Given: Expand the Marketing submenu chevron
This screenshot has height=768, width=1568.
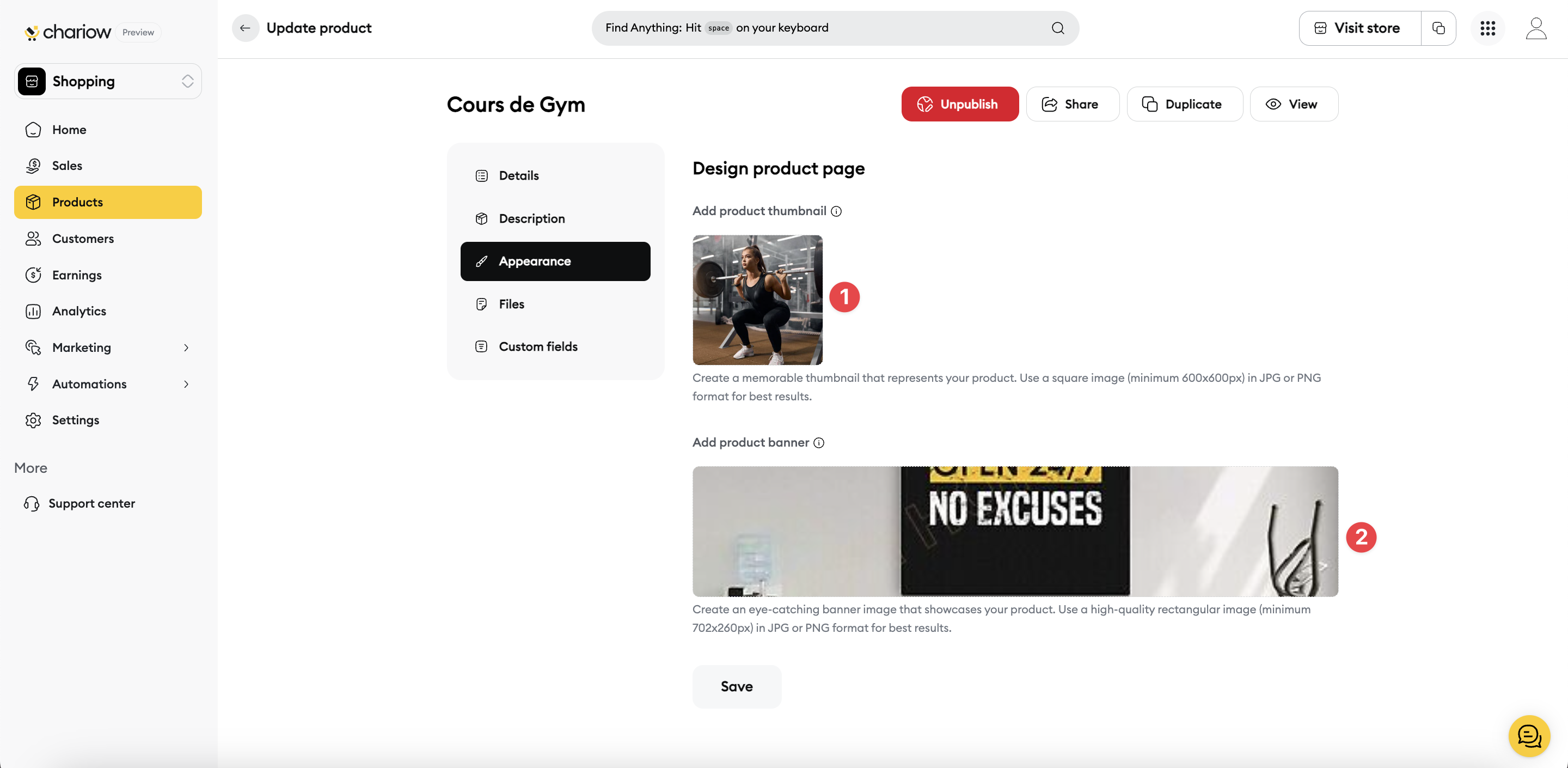Looking at the screenshot, I should pos(186,348).
